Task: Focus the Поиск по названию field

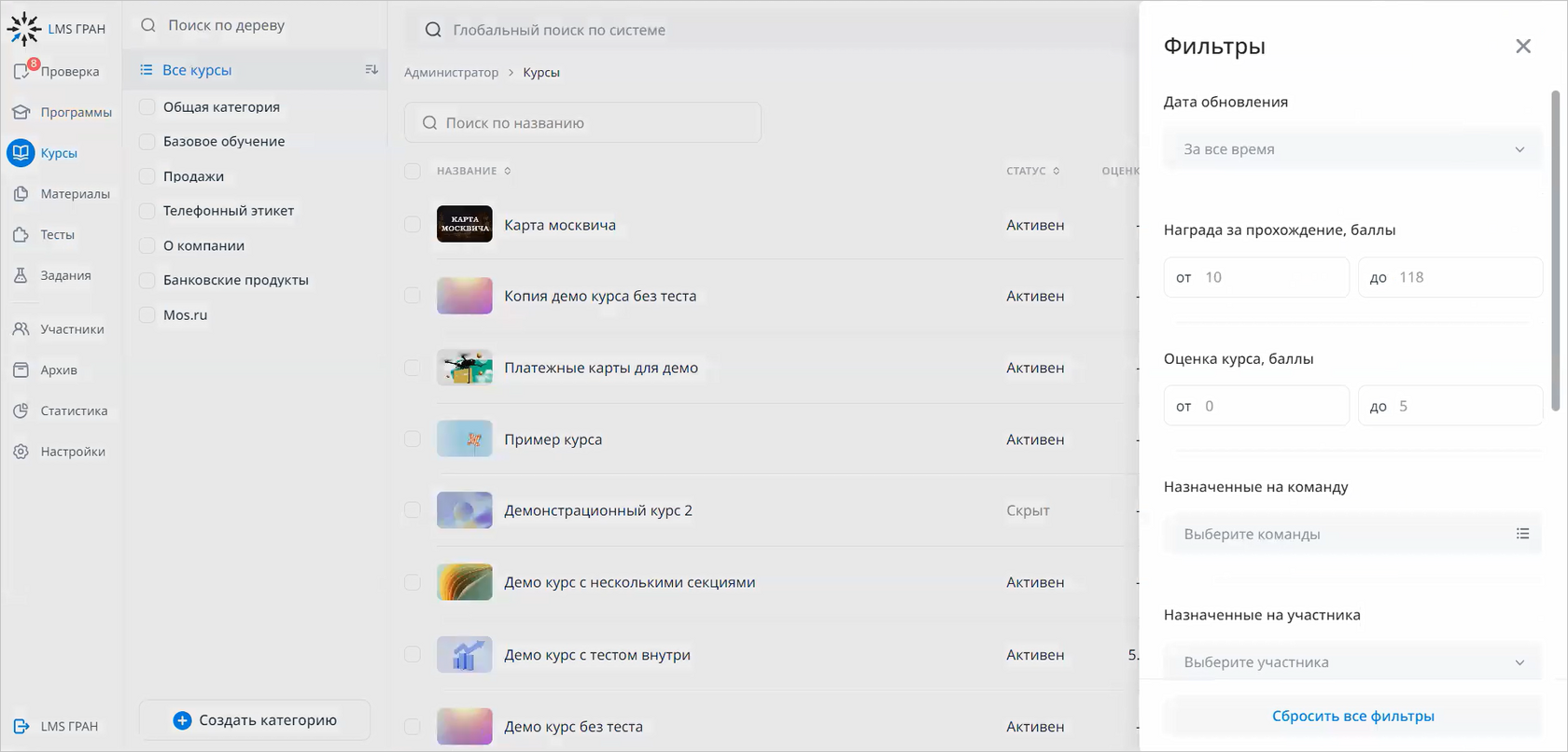Action: (x=582, y=123)
